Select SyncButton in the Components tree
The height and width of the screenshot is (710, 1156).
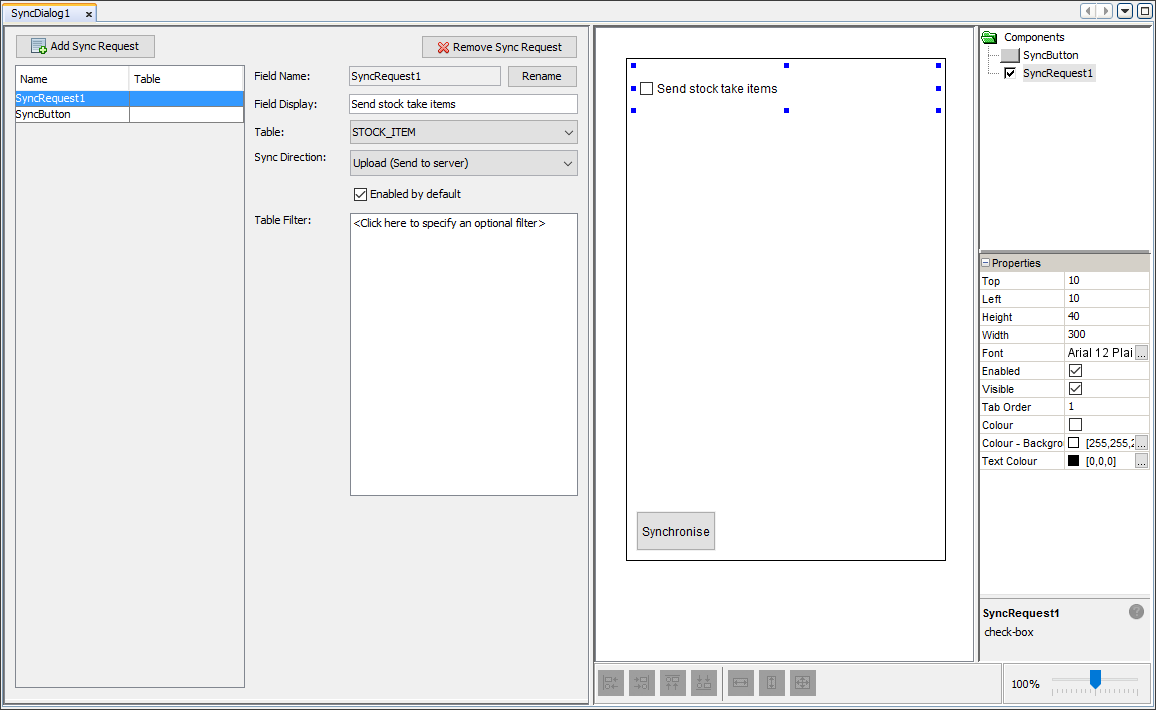click(1050, 55)
